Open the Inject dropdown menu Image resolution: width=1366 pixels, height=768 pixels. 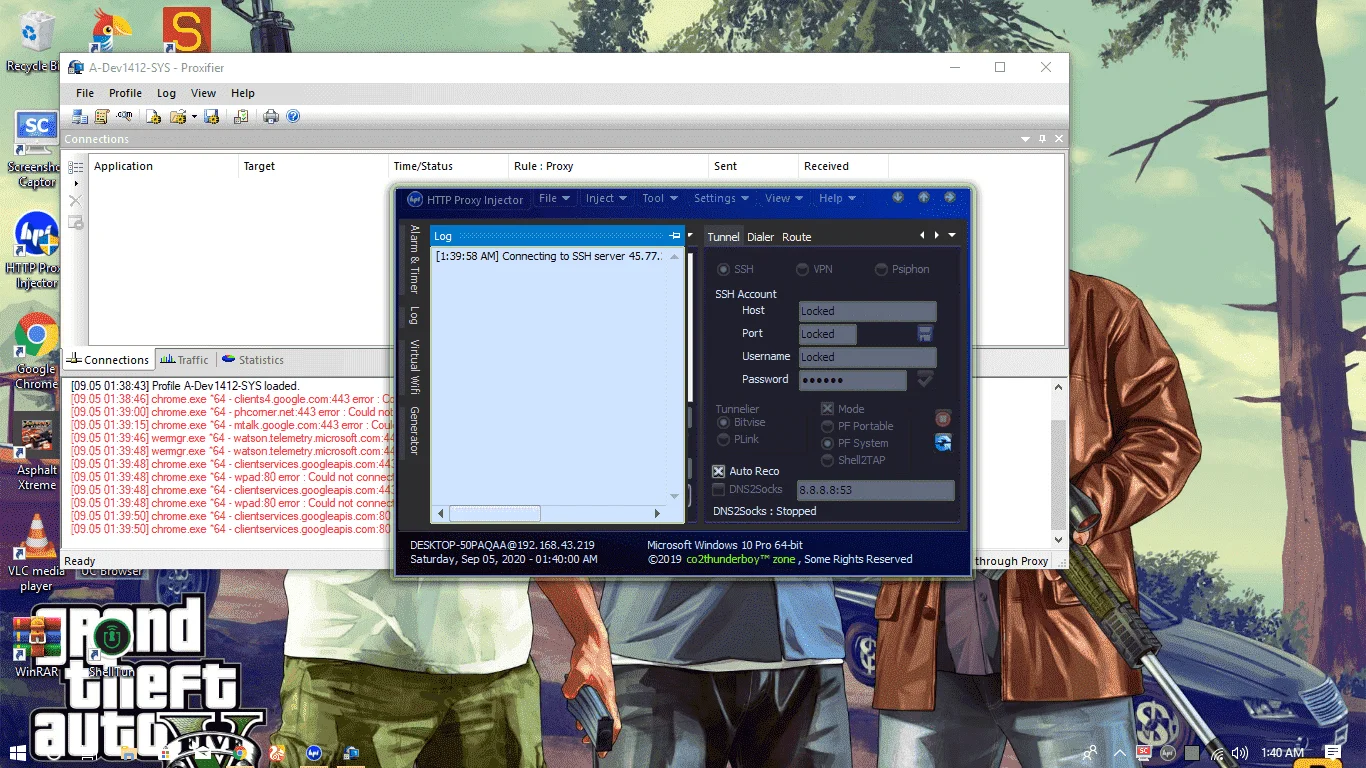(606, 198)
